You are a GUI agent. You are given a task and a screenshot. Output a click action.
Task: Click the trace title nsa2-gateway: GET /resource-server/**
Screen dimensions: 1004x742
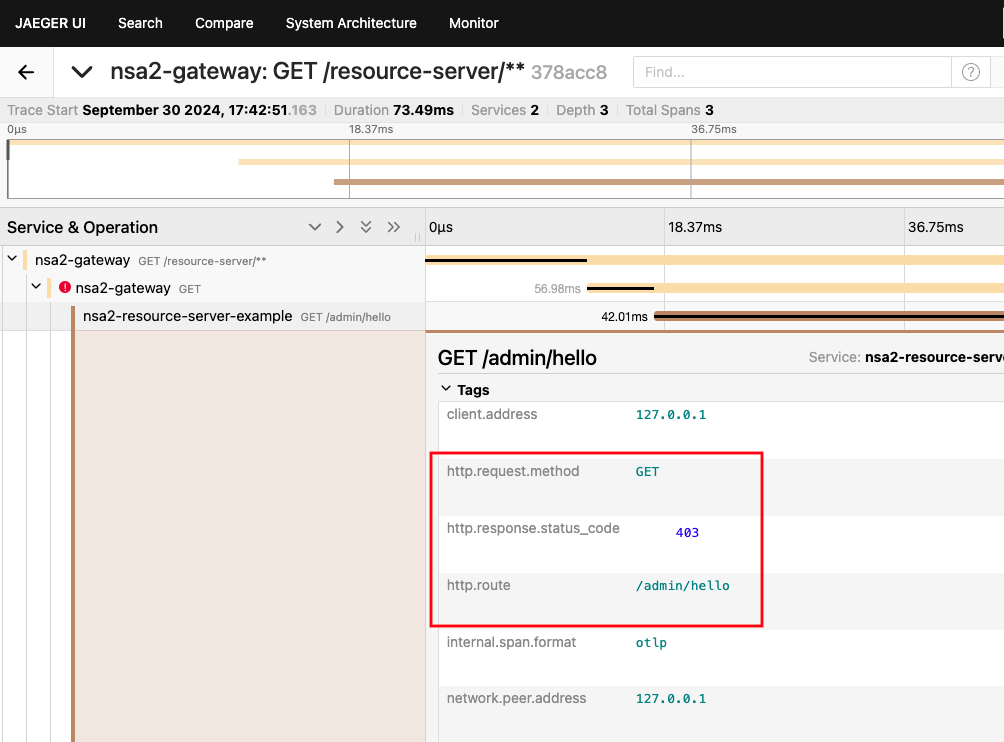click(318, 72)
